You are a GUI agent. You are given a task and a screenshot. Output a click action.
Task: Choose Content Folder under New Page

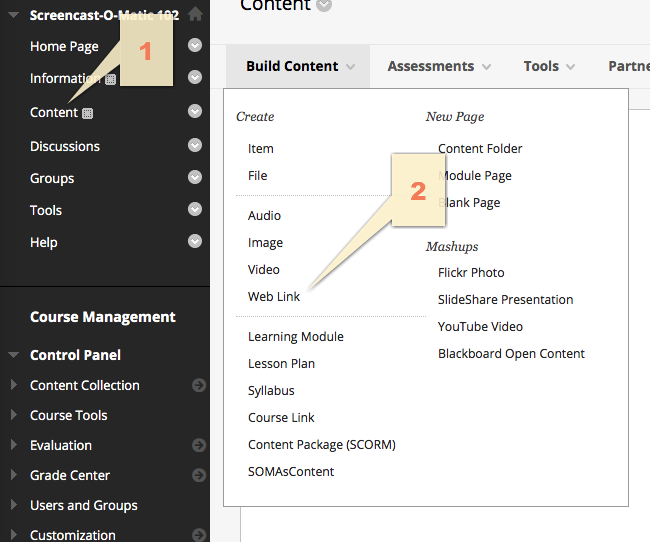pyautogui.click(x=480, y=148)
